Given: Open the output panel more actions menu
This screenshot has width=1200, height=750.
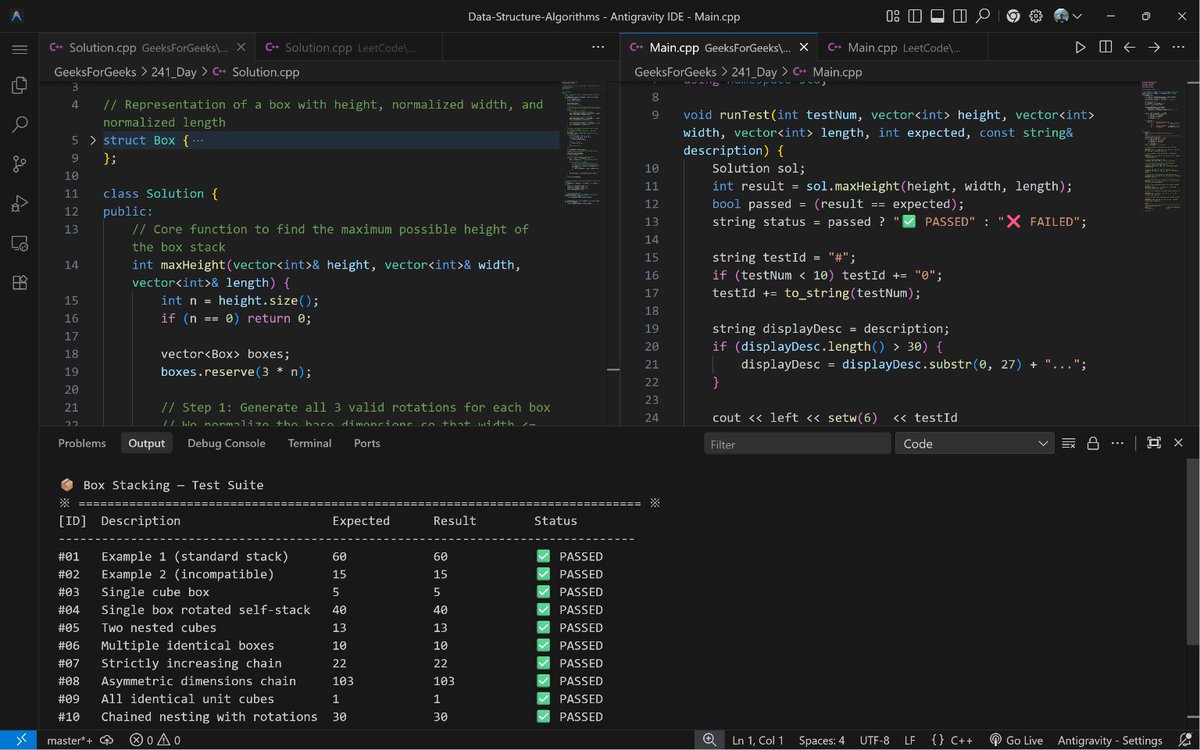Looking at the screenshot, I should pyautogui.click(x=1117, y=443).
